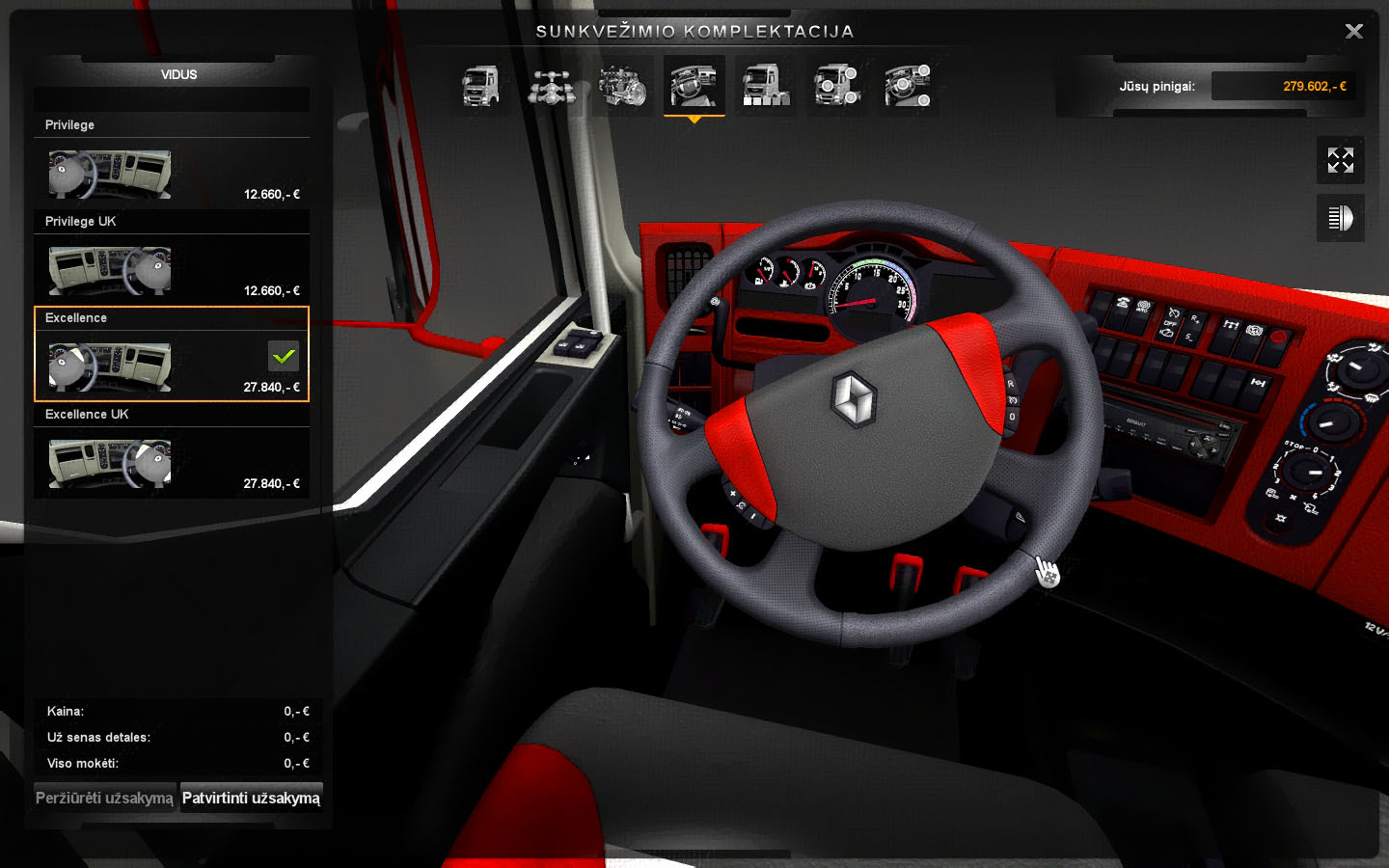Close the truck configuration window

point(1353,32)
